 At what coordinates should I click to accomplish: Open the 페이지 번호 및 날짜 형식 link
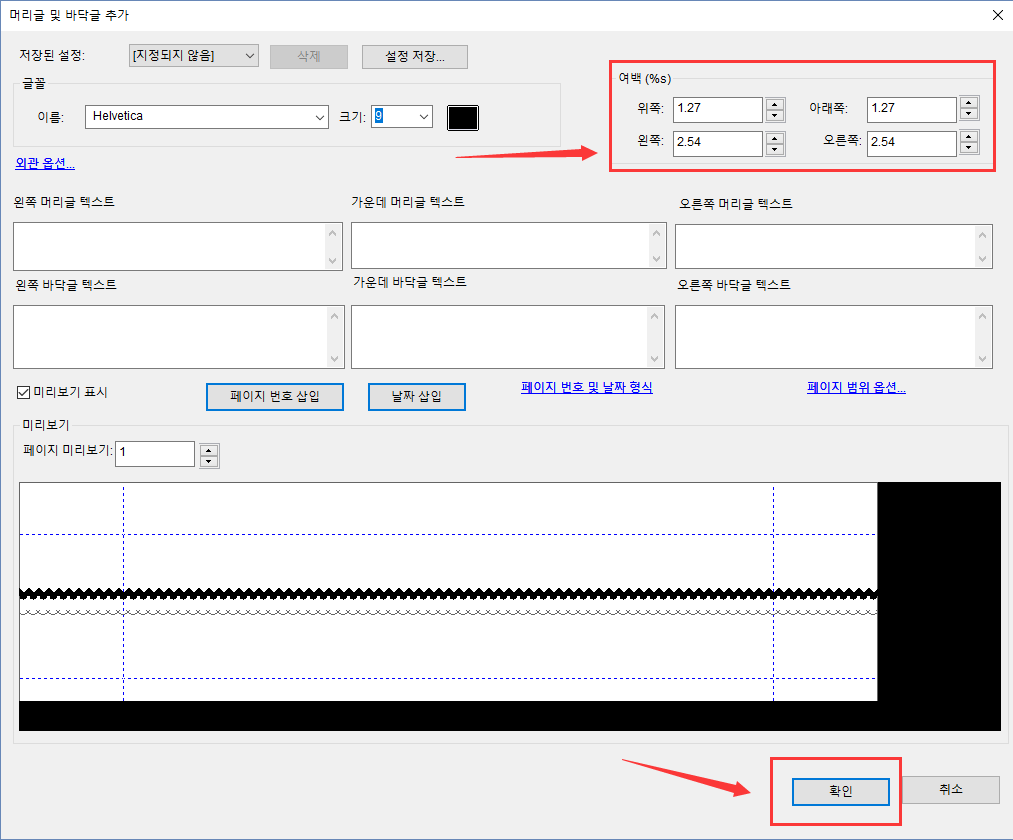click(x=587, y=388)
